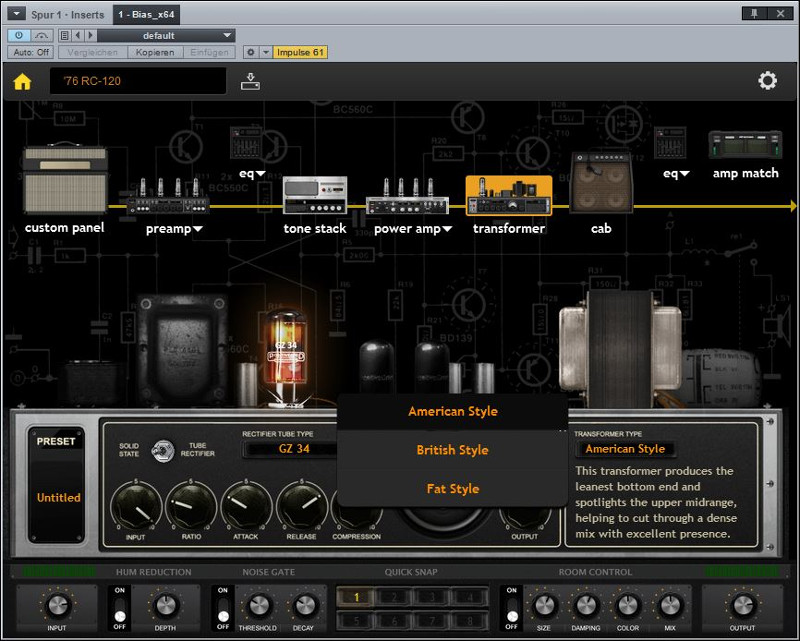Screen dimensions: 800x641
Task: Select Quick Snap slot 6
Action: click(394, 621)
